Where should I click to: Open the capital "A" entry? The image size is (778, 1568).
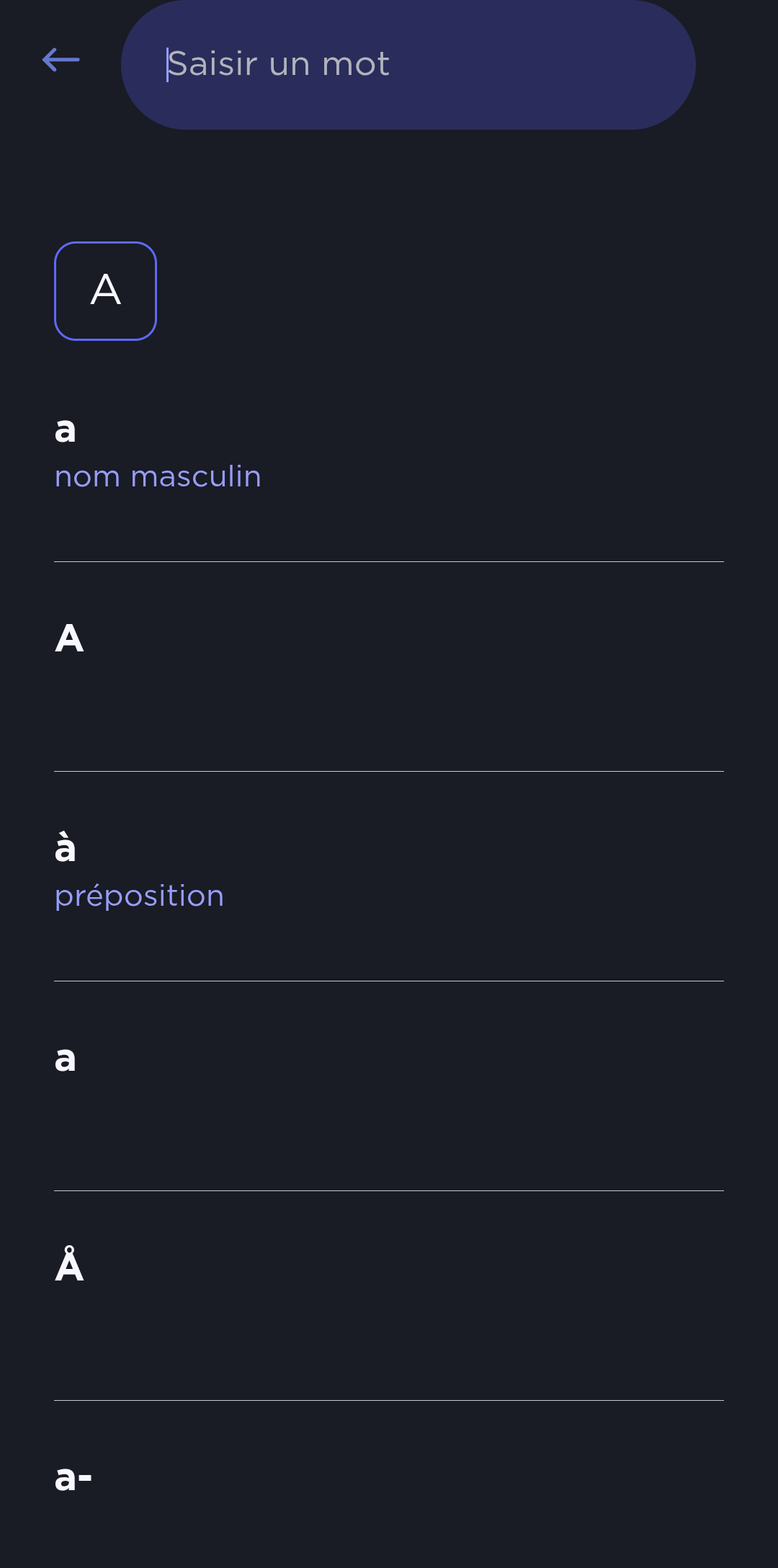(69, 639)
